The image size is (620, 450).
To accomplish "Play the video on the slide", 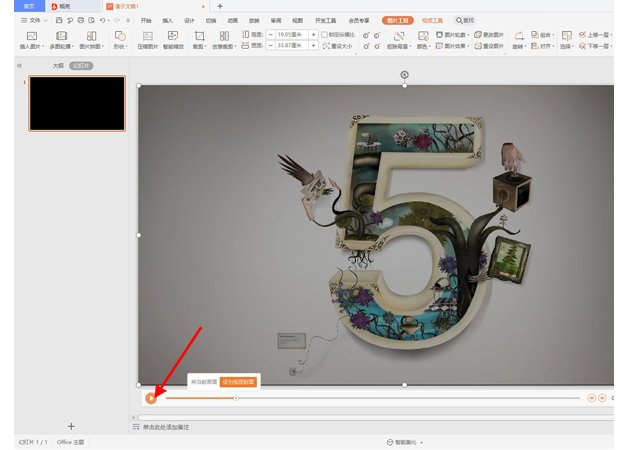I will tap(150, 397).
